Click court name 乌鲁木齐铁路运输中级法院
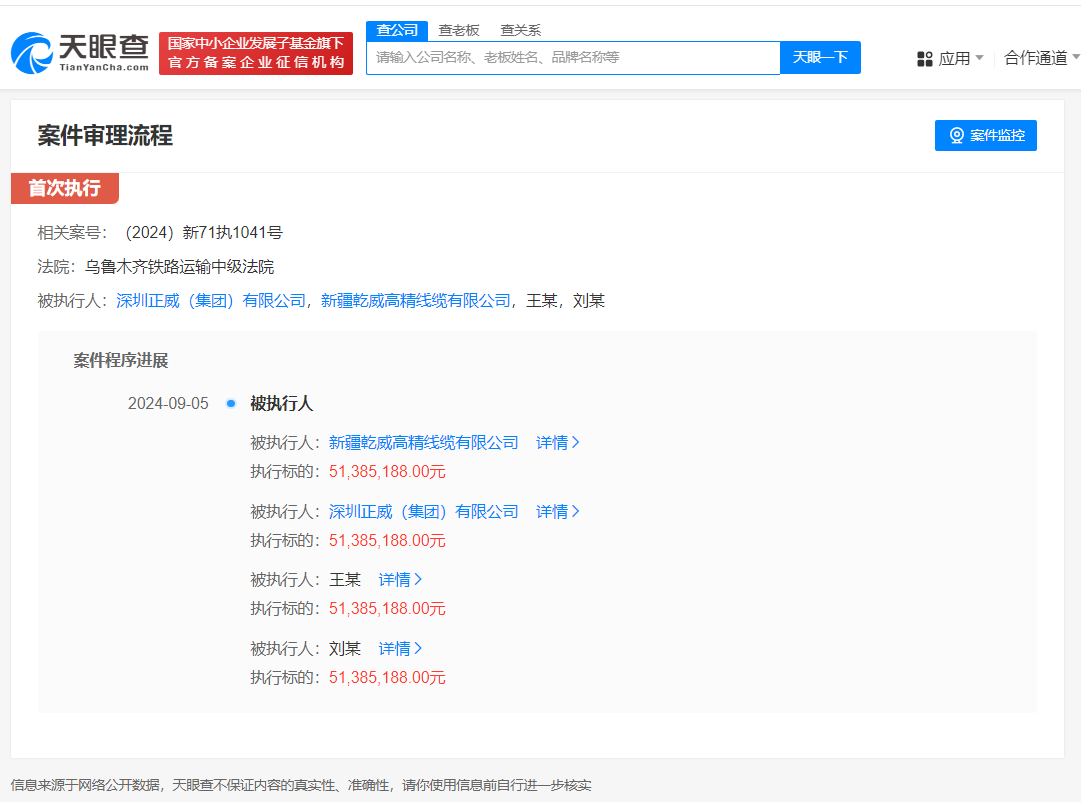This screenshot has height=802, width=1081. (x=179, y=267)
